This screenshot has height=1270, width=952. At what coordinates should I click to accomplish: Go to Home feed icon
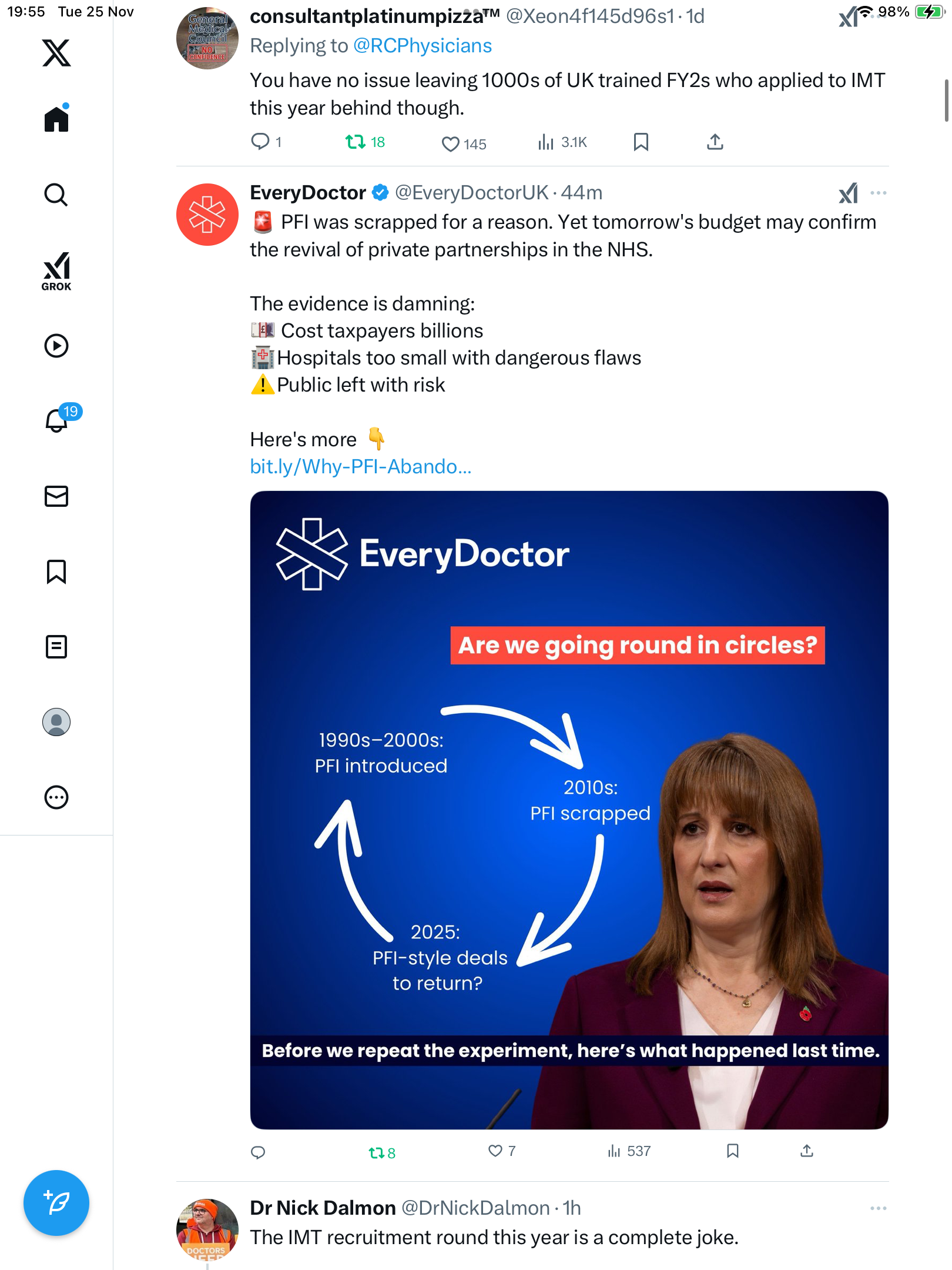(56, 119)
